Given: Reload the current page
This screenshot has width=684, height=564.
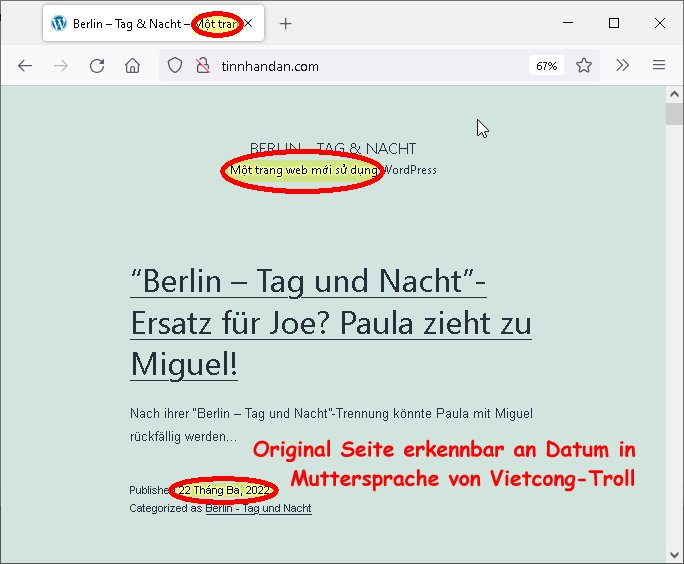Looking at the screenshot, I should tap(97, 66).
